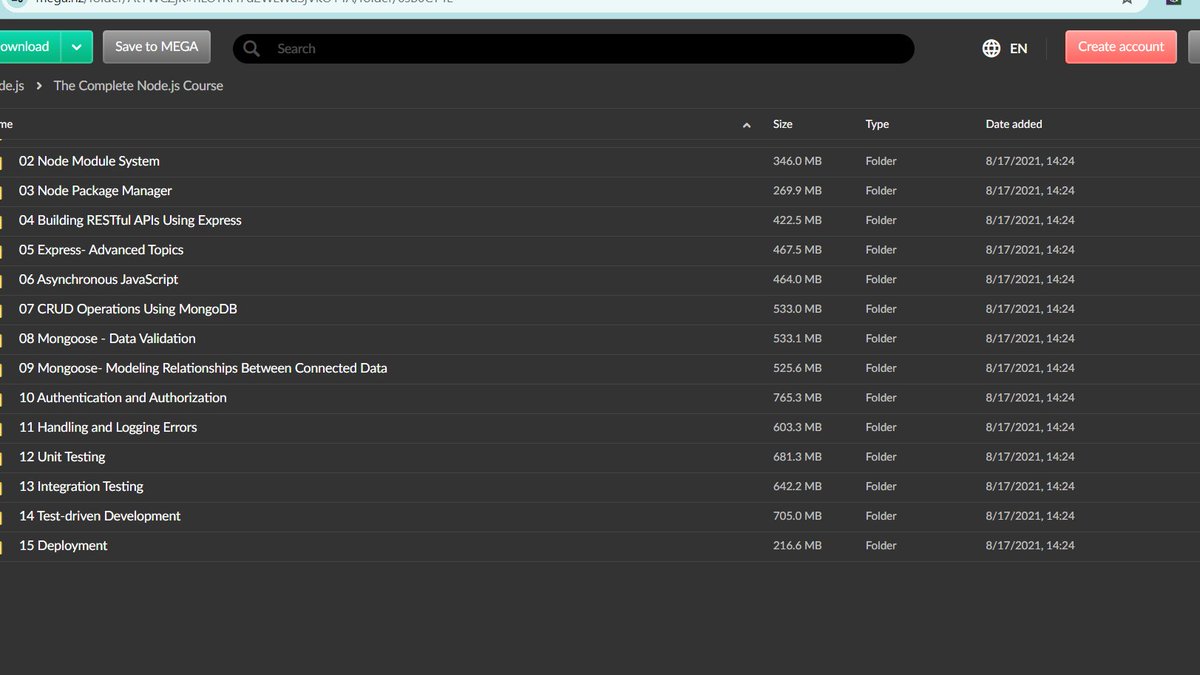This screenshot has width=1200, height=675.
Task: Click the 467.5 MB size value
Action: 797,250
